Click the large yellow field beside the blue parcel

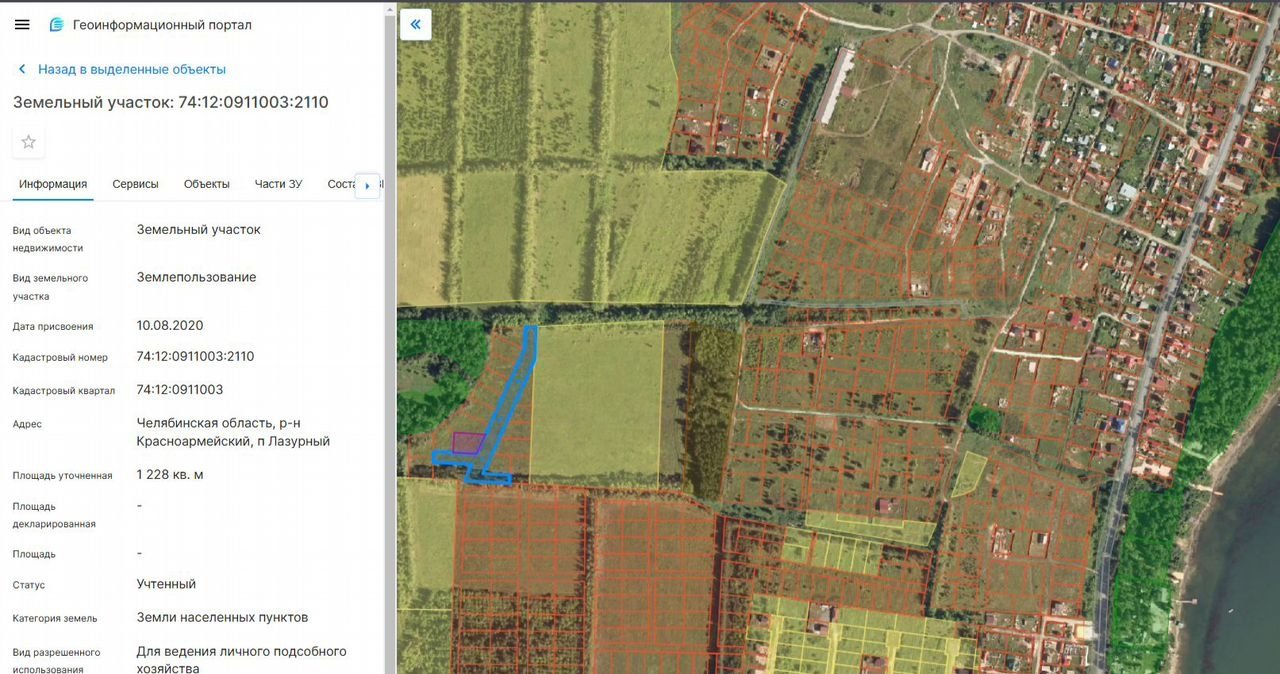(596, 400)
